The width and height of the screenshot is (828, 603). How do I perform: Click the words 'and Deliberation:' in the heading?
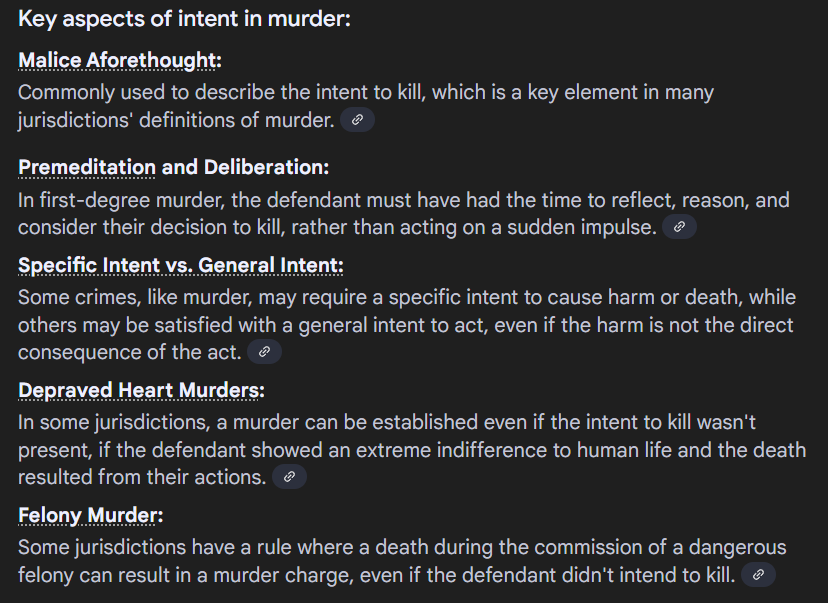pyautogui.click(x=245, y=167)
